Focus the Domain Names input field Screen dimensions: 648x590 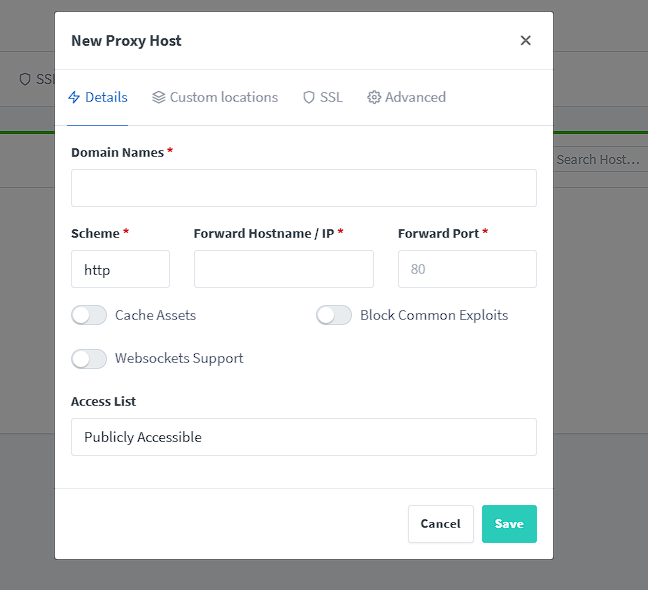(x=303, y=188)
